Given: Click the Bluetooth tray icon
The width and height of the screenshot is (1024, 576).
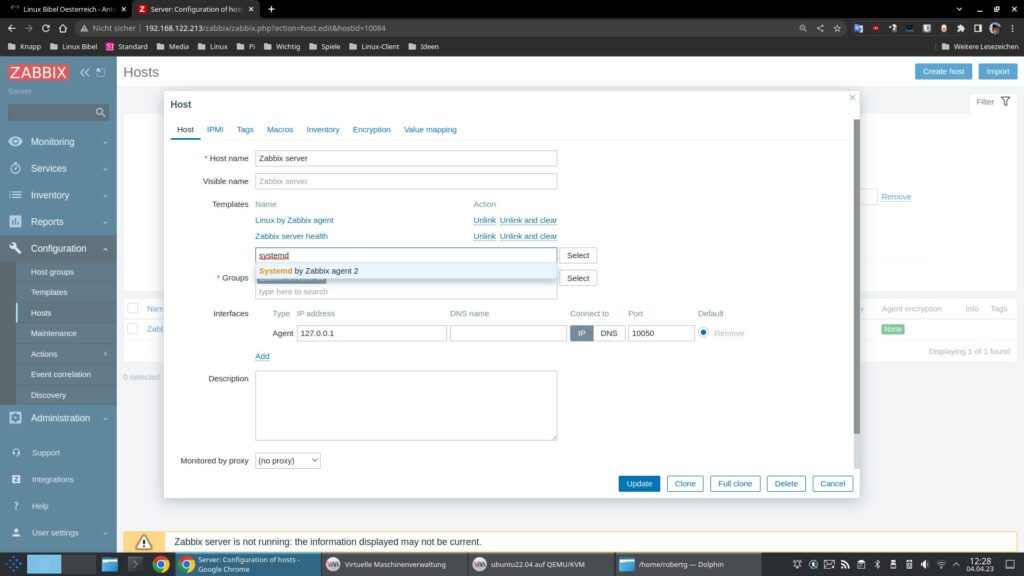Looking at the screenshot, I should pyautogui.click(x=877, y=564).
